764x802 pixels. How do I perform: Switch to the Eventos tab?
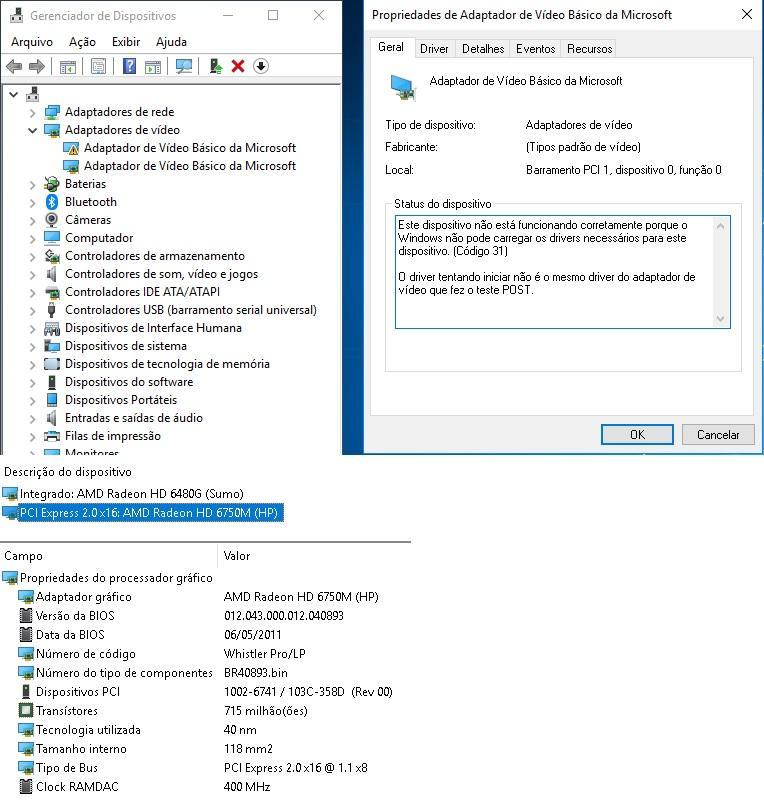(535, 49)
